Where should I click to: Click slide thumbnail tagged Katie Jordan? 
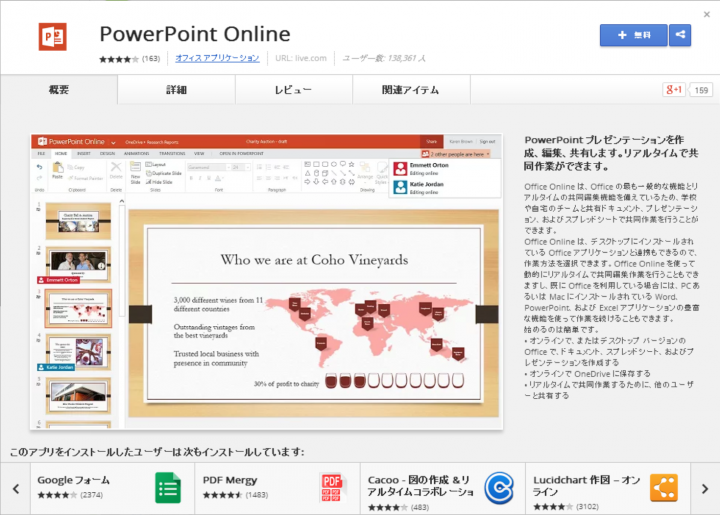click(78, 352)
